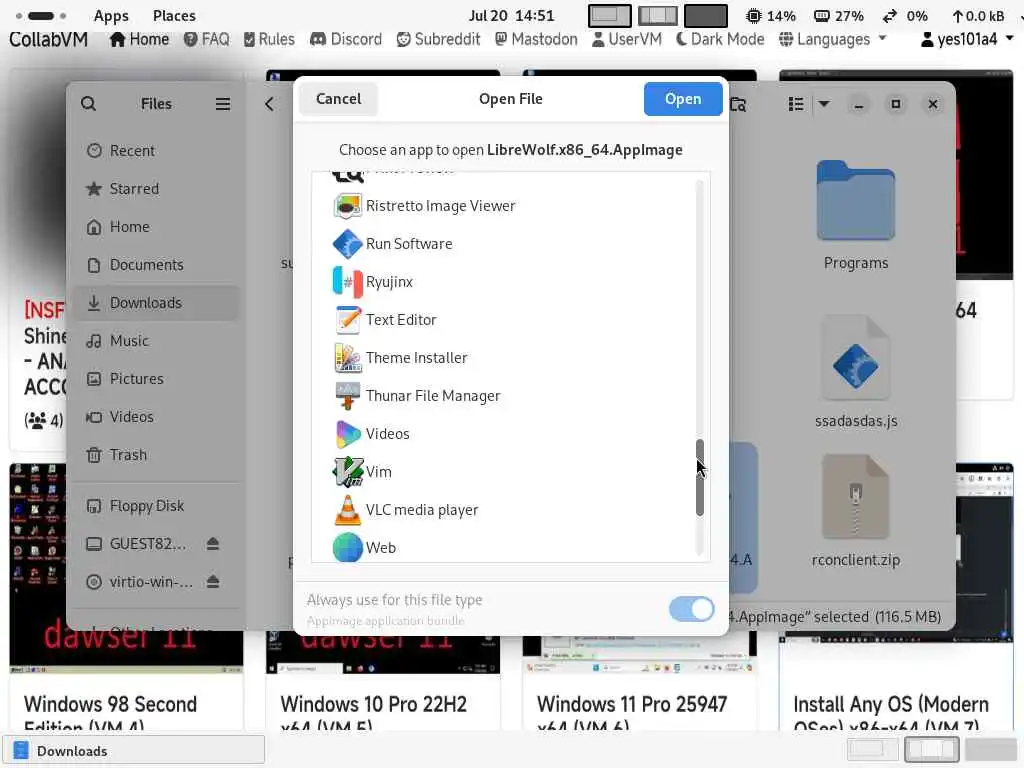Toggle Dark Mode on CollabVM
Screen dimensions: 1024x768
click(720, 39)
